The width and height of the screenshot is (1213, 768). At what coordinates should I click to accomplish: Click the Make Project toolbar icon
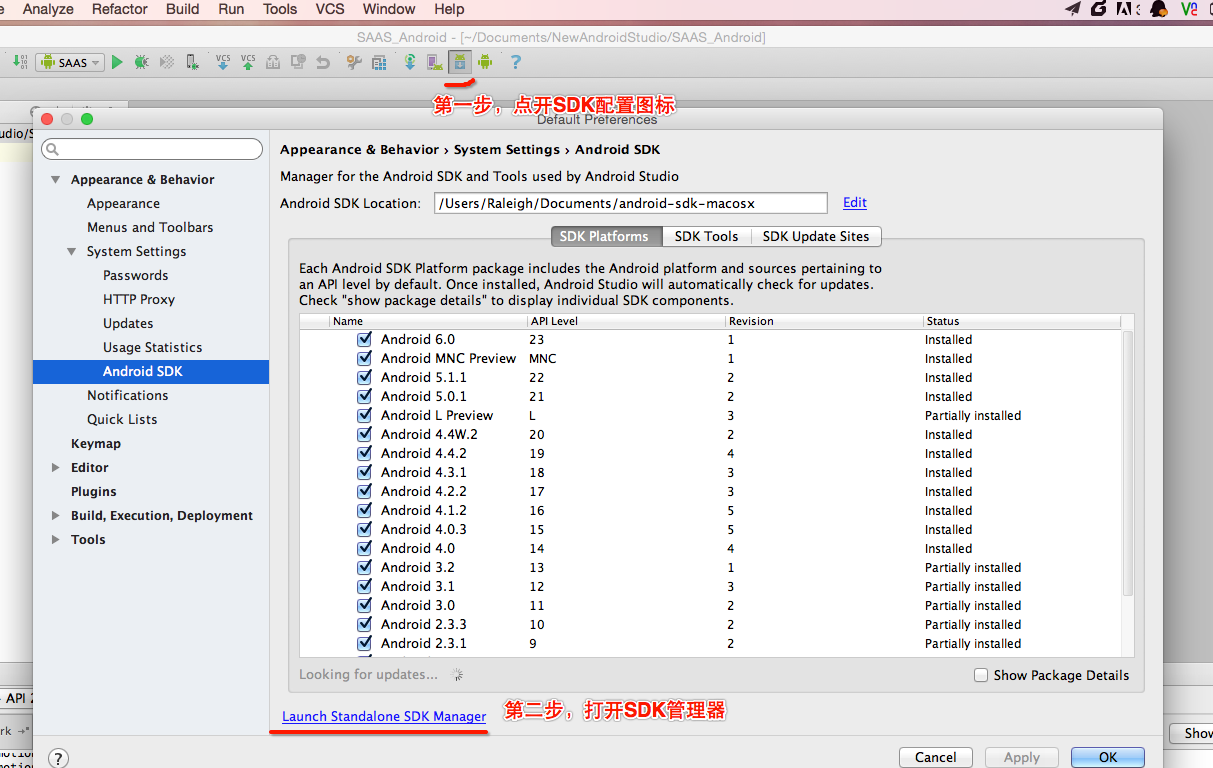coord(20,62)
